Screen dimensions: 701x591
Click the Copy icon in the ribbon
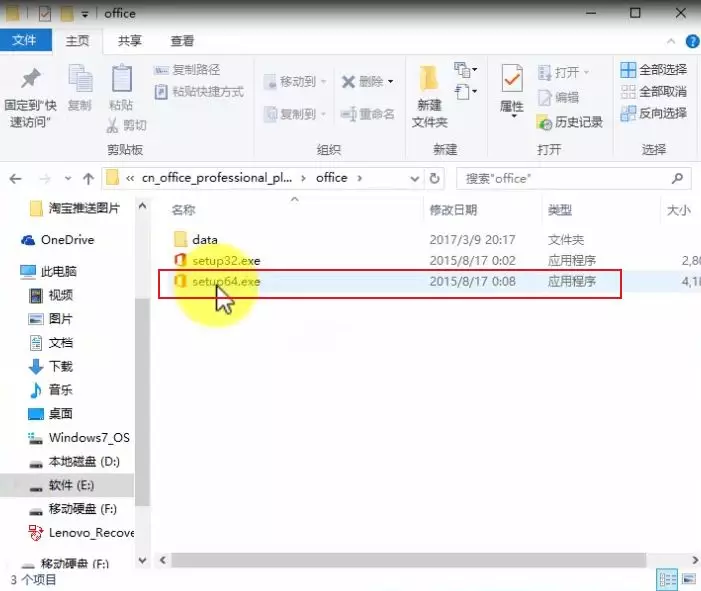pos(80,79)
